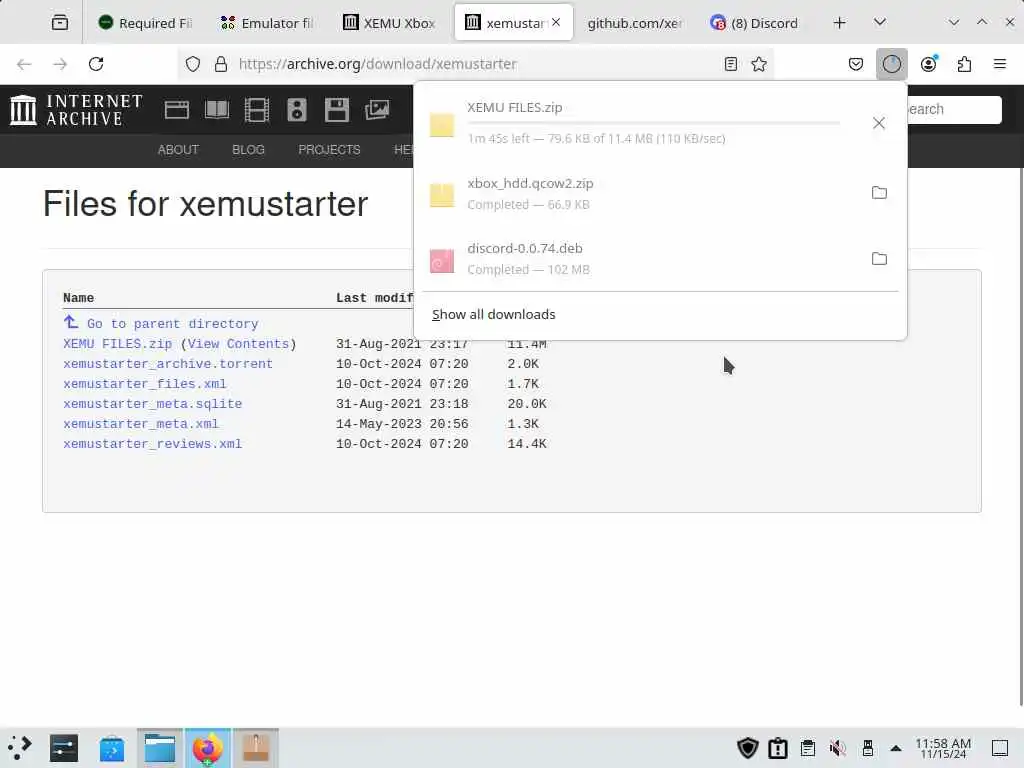Open the KDE application launcher
This screenshot has width=1024, height=768.
click(20, 748)
